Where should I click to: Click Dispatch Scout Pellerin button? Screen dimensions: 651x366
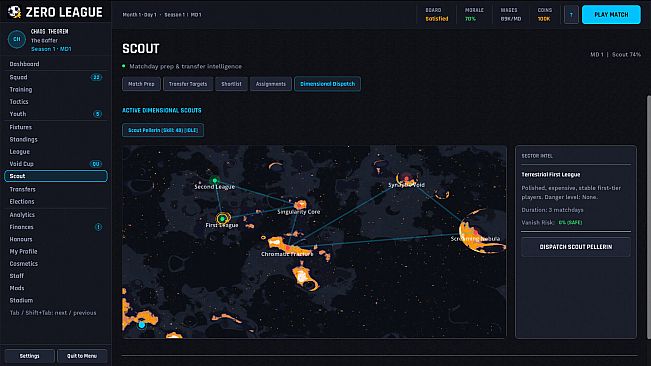pos(575,247)
